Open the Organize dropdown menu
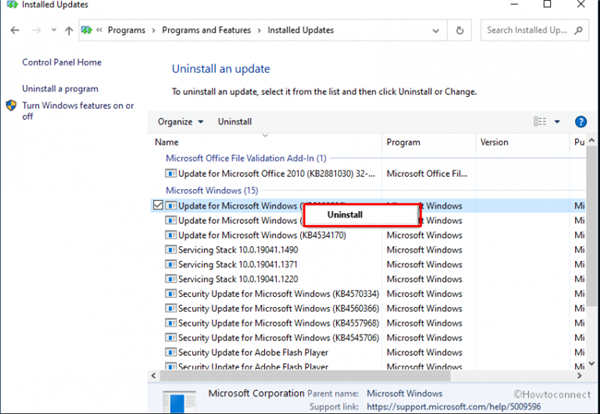This screenshot has width=600, height=414. point(181,122)
